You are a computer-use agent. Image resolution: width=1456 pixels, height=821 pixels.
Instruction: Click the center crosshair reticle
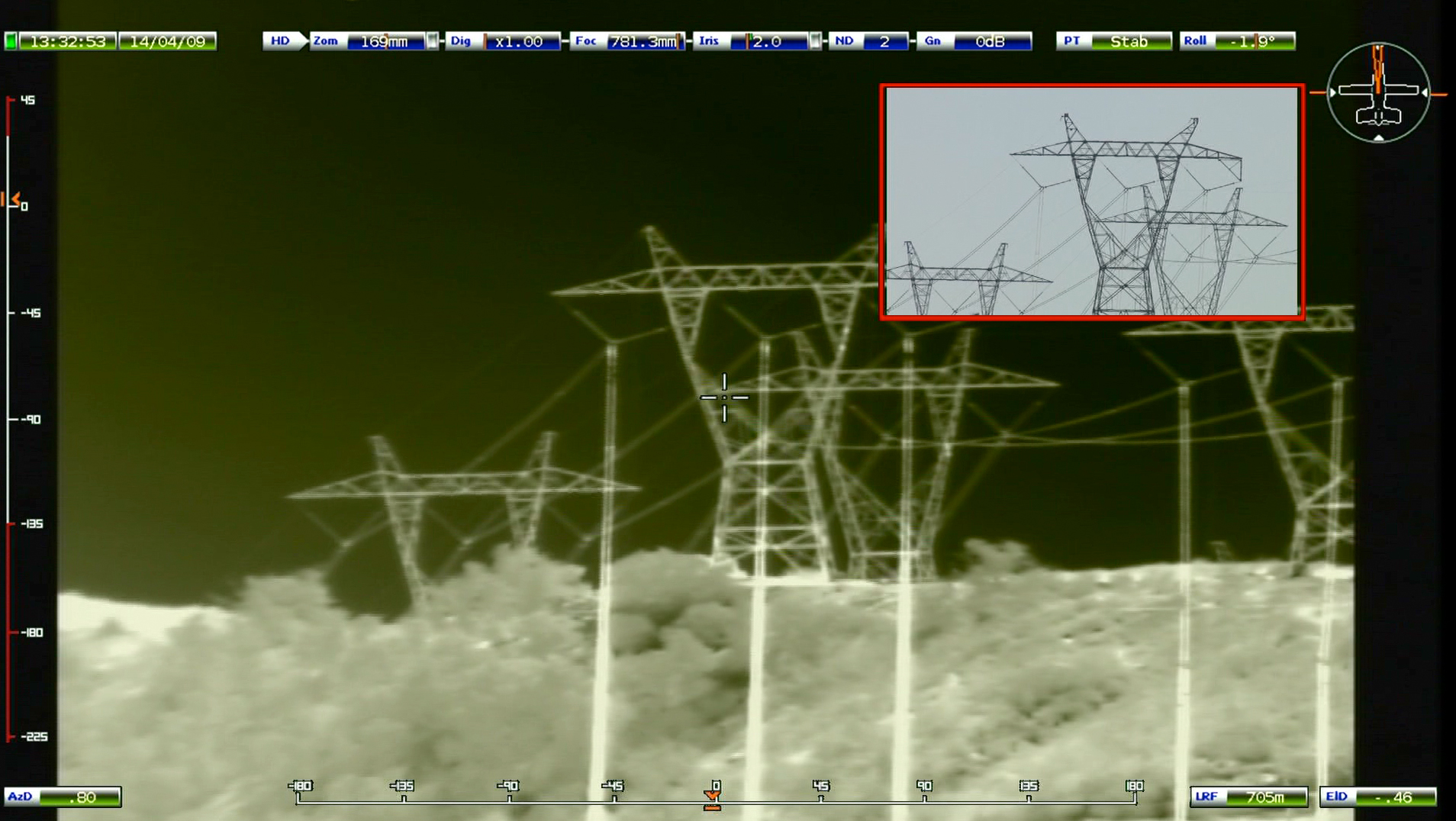click(x=724, y=397)
